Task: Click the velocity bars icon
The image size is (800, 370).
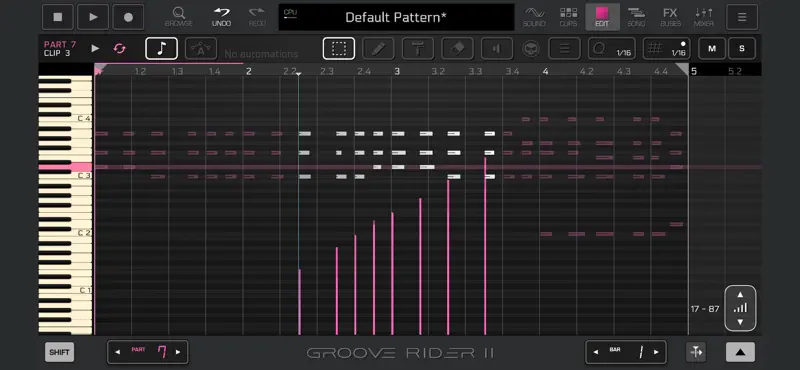Action: [x=740, y=308]
